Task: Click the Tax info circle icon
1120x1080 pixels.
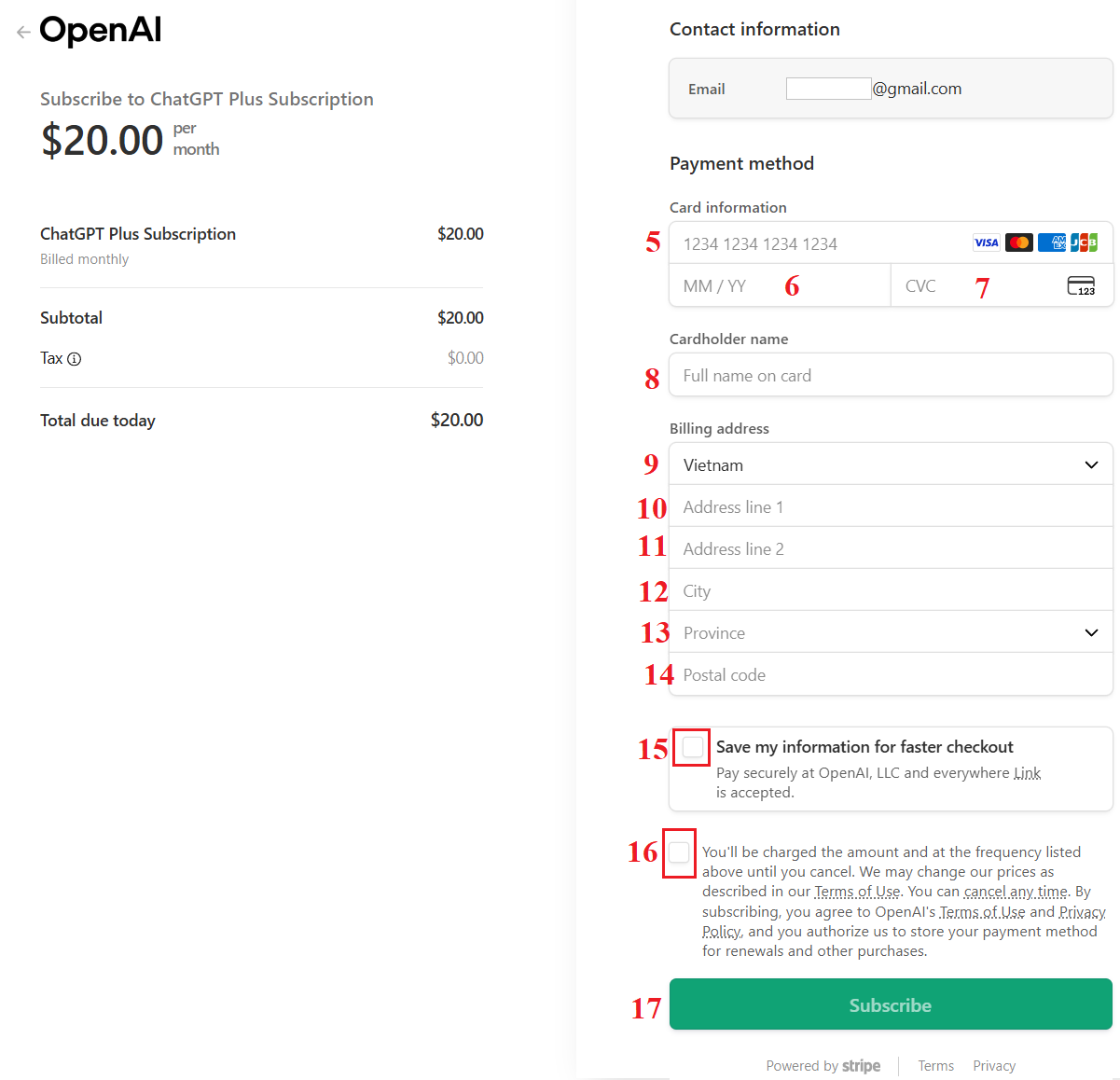Action: [x=75, y=359]
